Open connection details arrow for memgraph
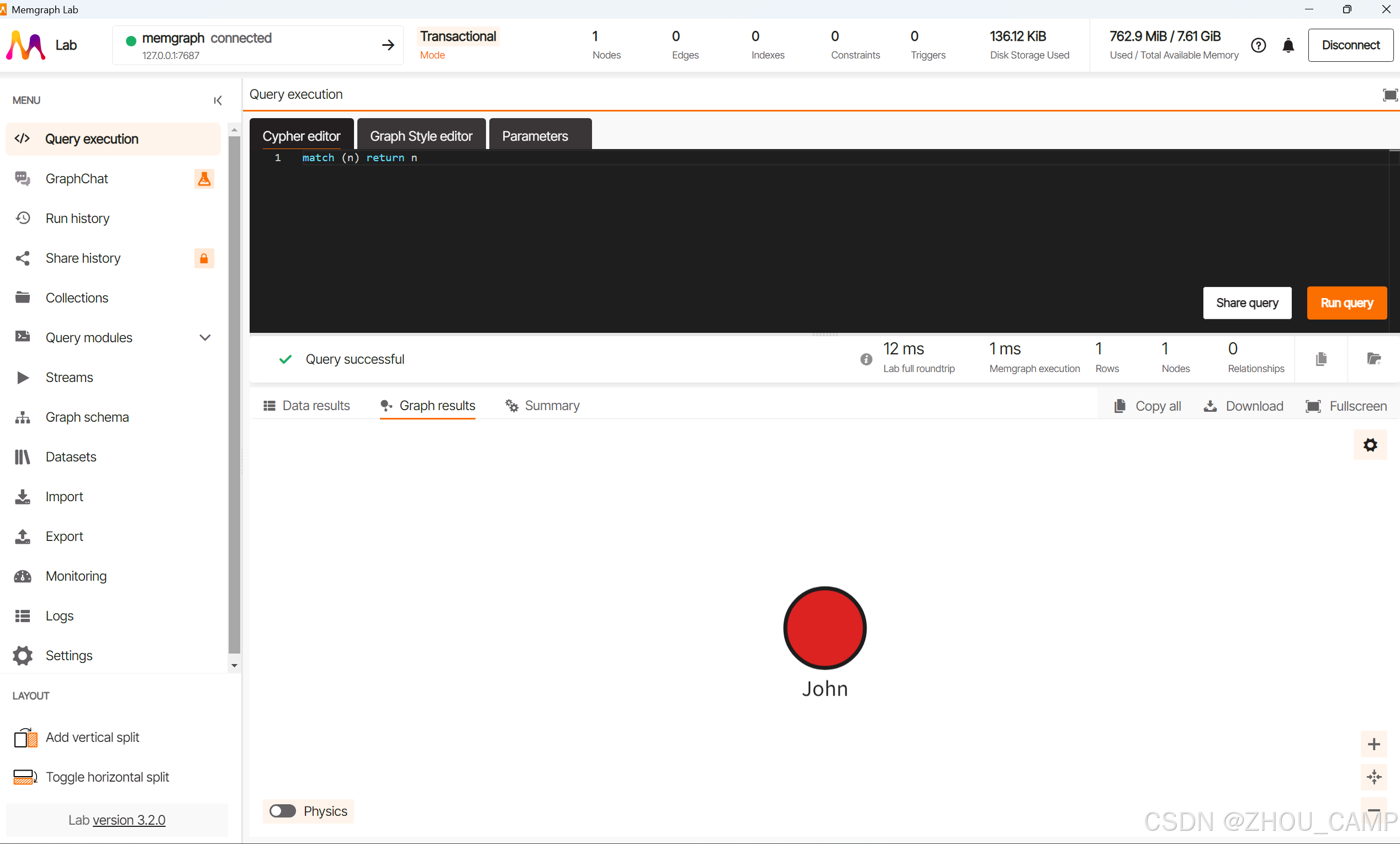Image resolution: width=1400 pixels, height=844 pixels. tap(388, 45)
